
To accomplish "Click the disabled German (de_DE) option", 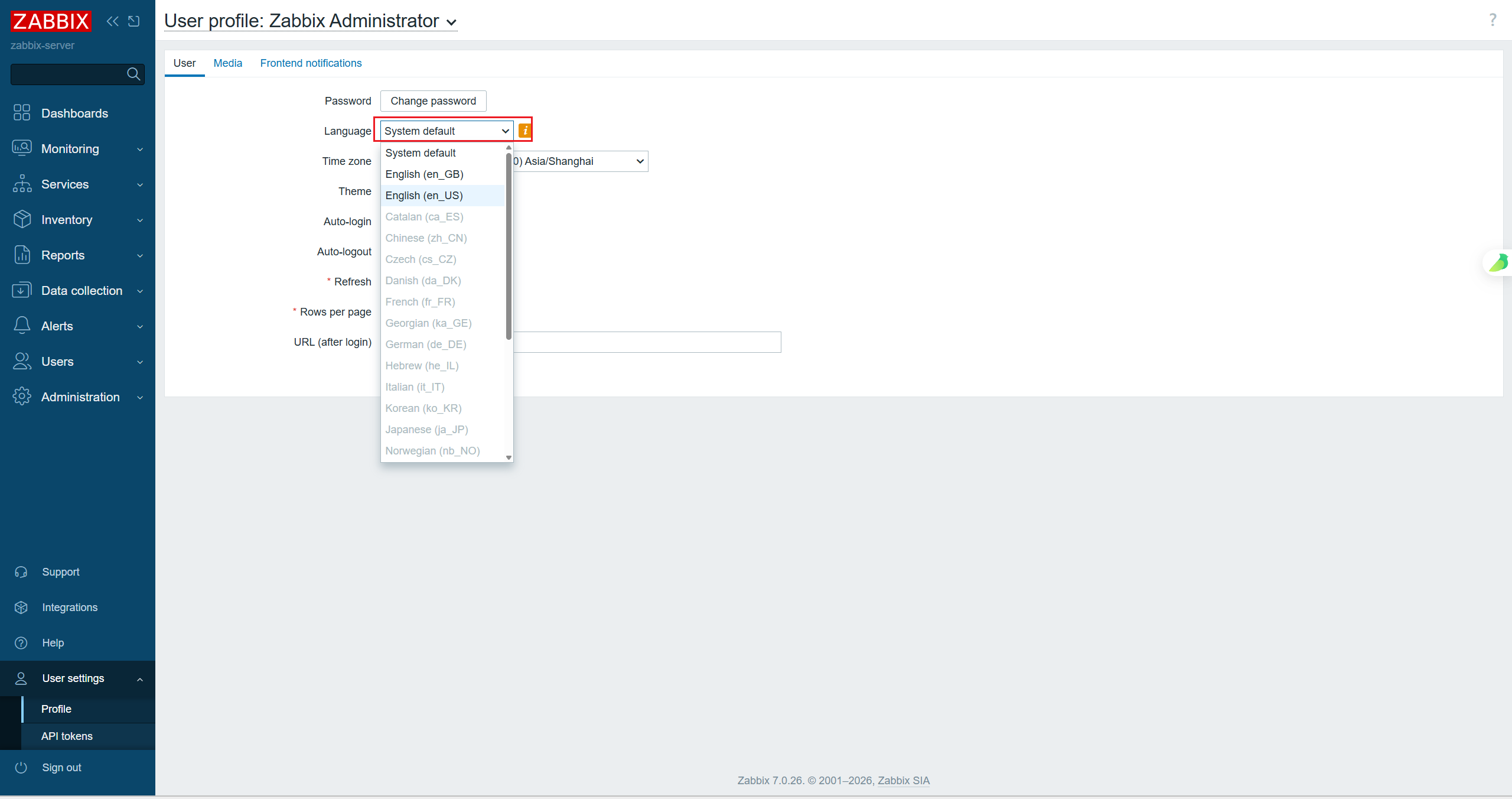I will (443, 345).
